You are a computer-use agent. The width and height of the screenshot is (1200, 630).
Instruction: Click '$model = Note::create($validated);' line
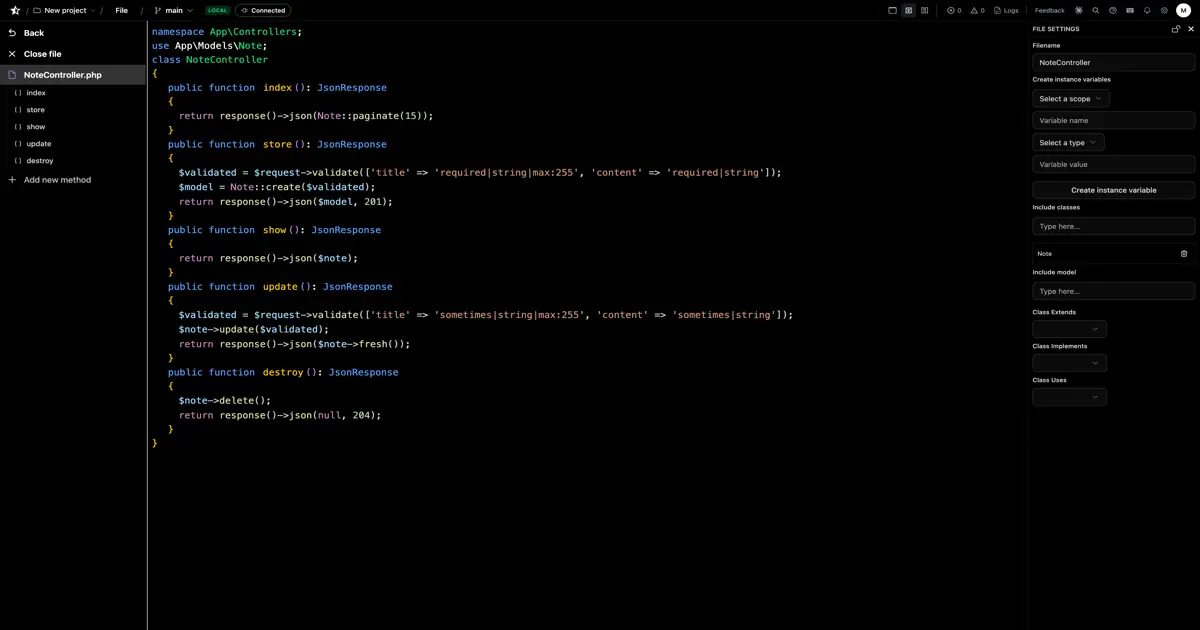coord(277,187)
